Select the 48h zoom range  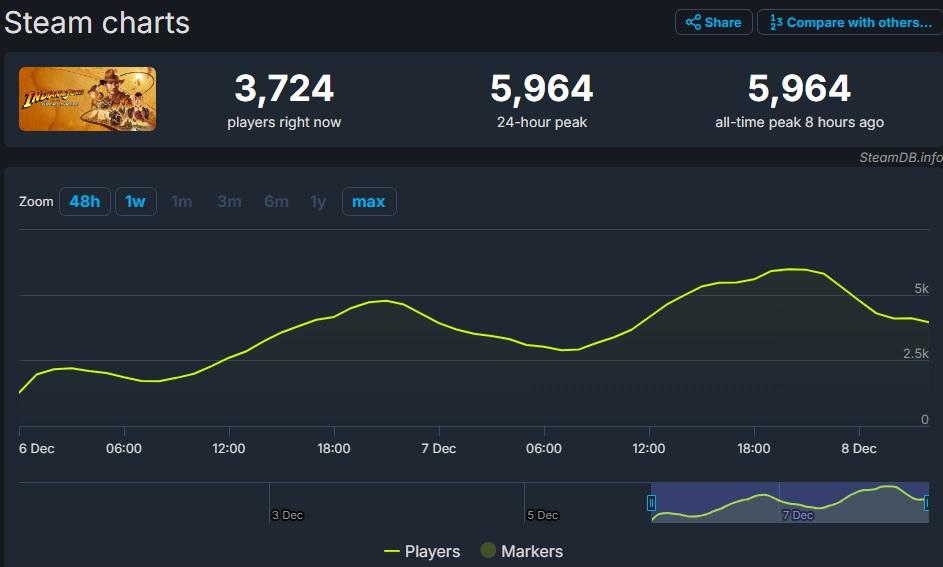[84, 202]
